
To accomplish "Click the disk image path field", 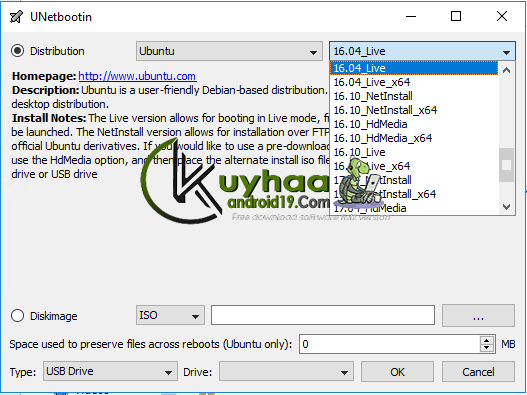I will point(323,315).
